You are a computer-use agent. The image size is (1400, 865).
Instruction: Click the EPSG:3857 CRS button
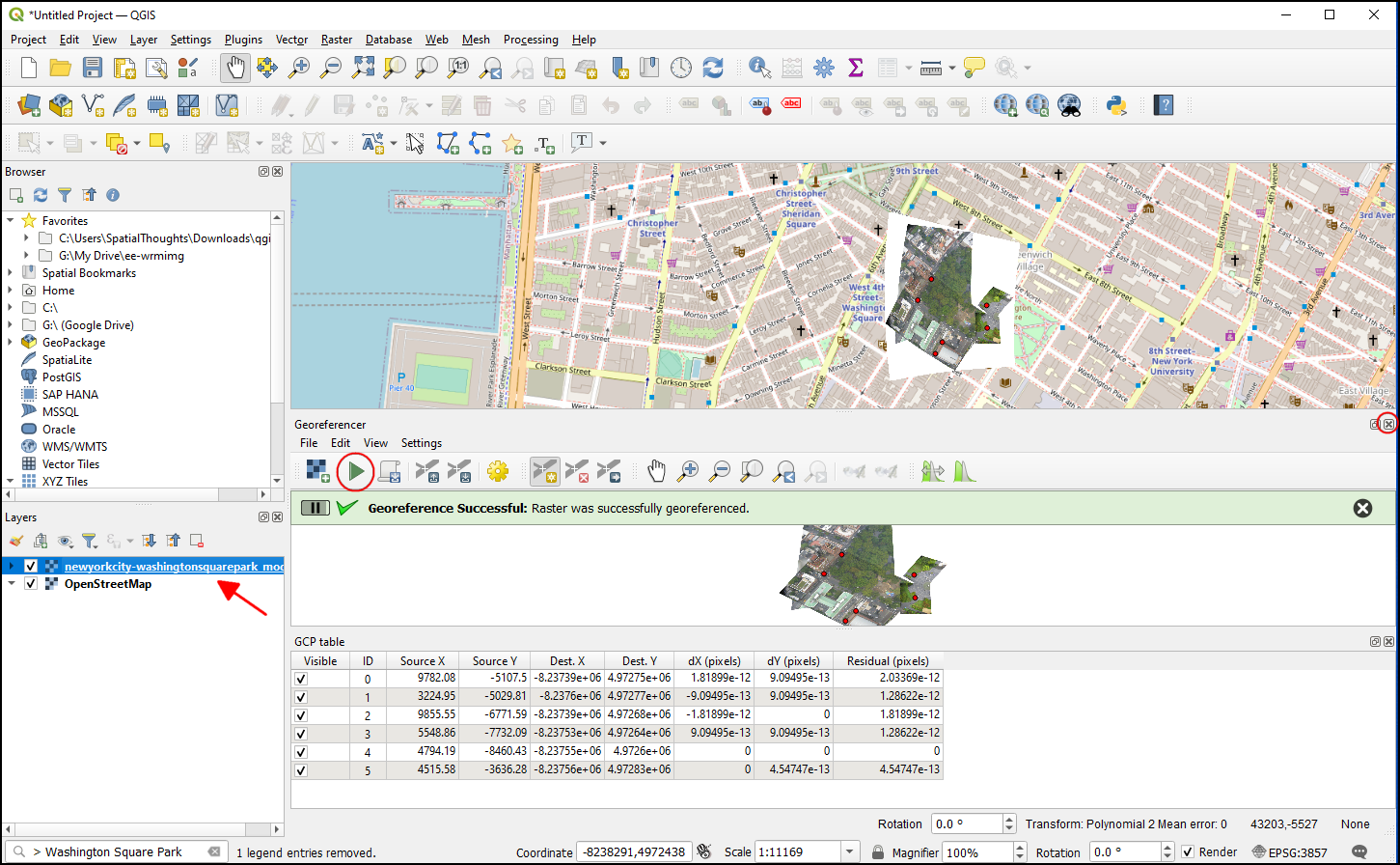(1290, 852)
